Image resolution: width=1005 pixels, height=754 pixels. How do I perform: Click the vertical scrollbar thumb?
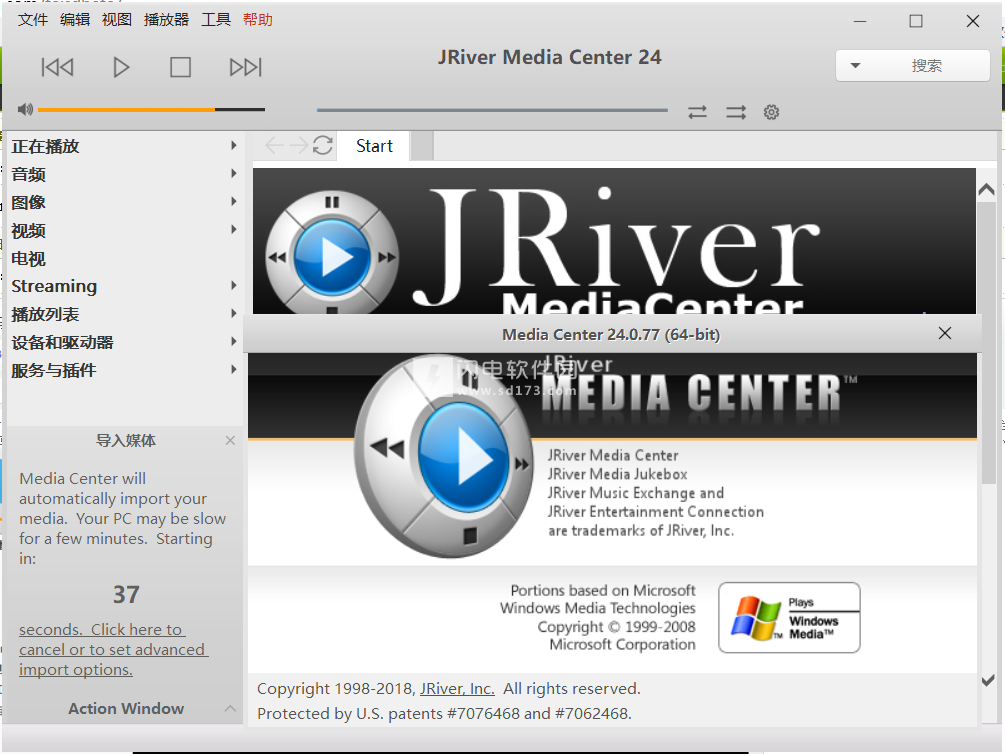click(988, 343)
